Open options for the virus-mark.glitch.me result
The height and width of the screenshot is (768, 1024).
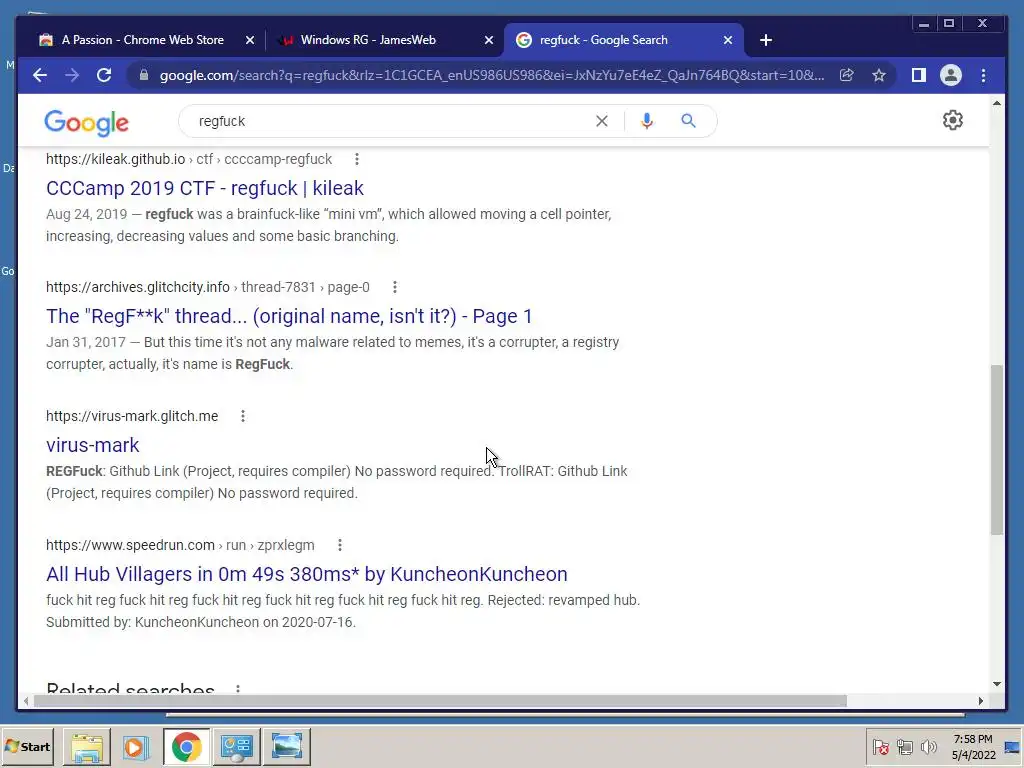coord(243,416)
